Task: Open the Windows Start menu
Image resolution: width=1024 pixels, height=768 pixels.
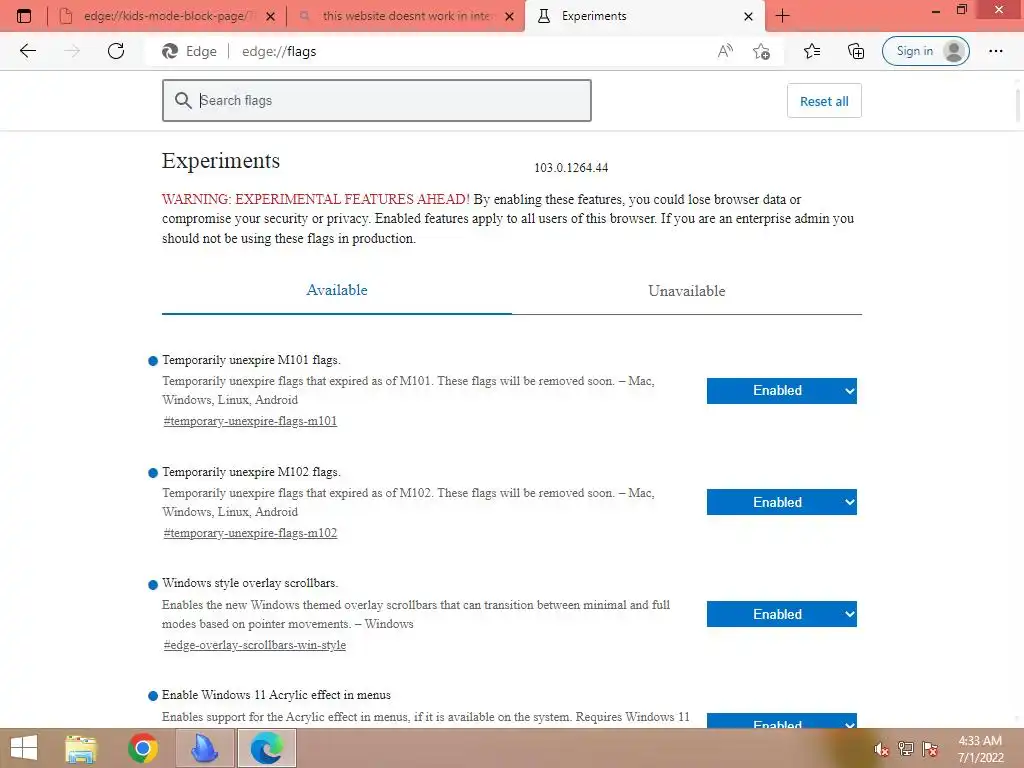Action: click(x=24, y=748)
